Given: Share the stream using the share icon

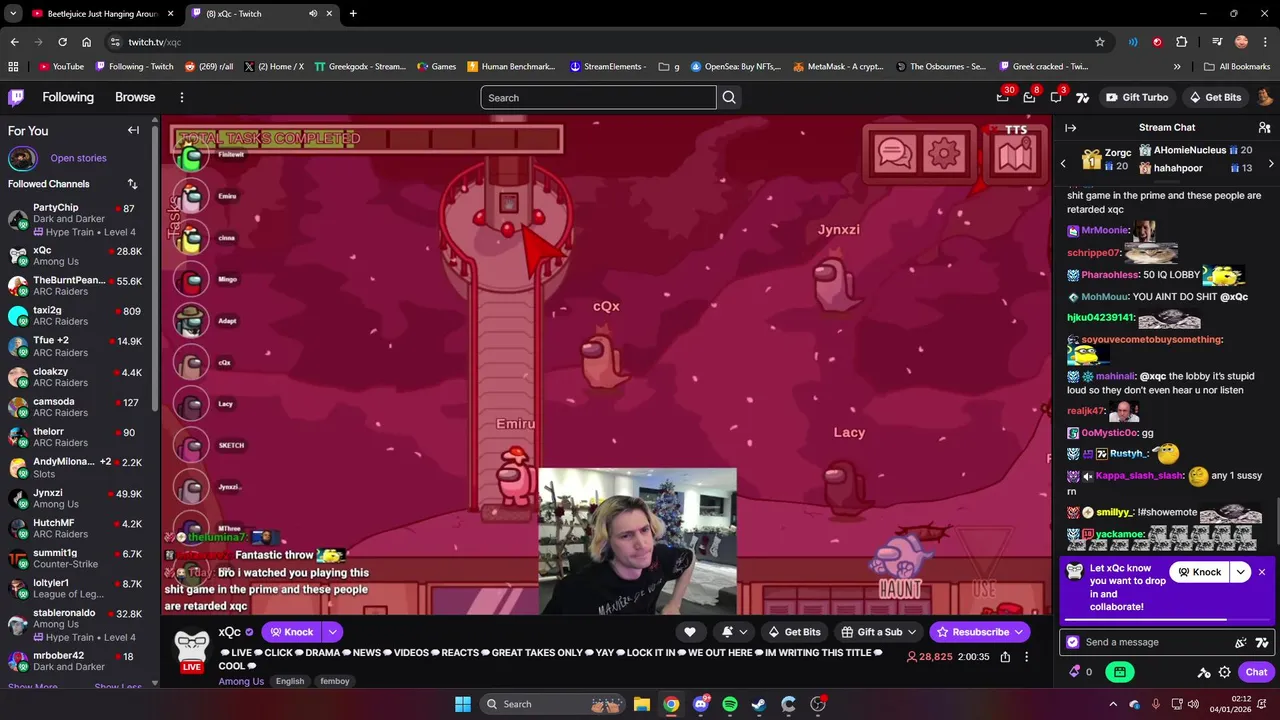Looking at the screenshot, I should click(1005, 657).
